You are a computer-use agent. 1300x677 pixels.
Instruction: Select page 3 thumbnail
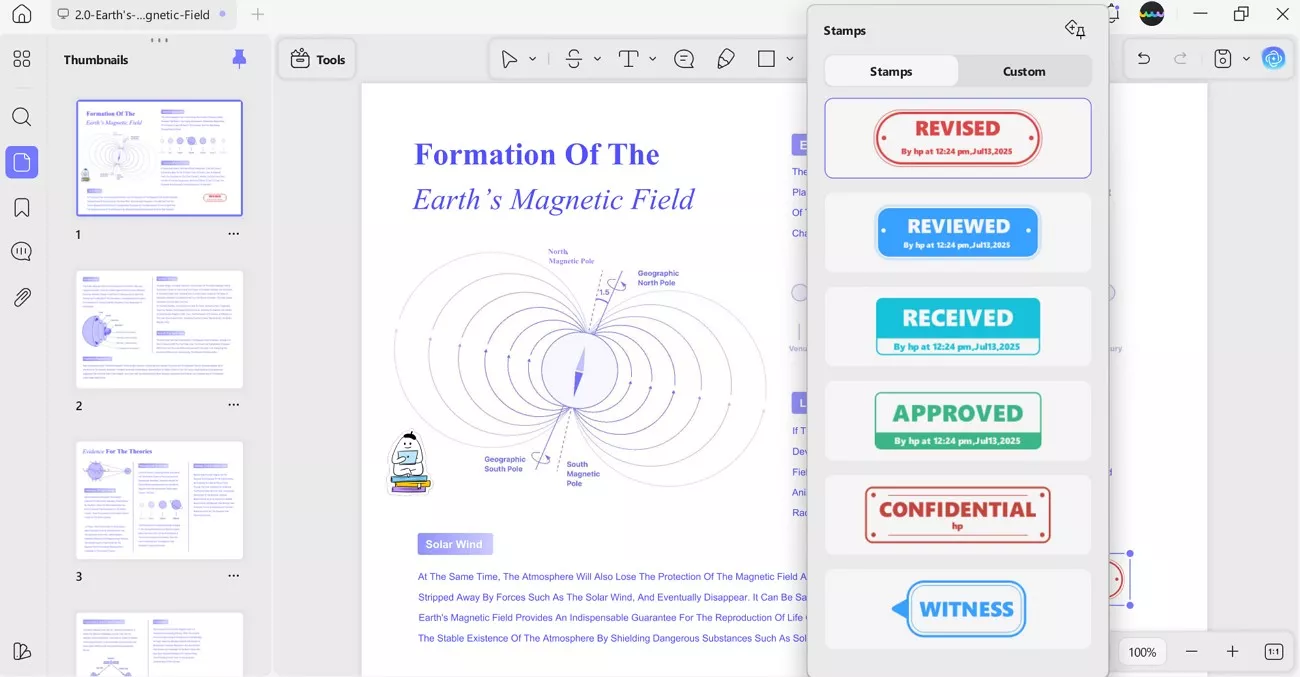coord(160,500)
